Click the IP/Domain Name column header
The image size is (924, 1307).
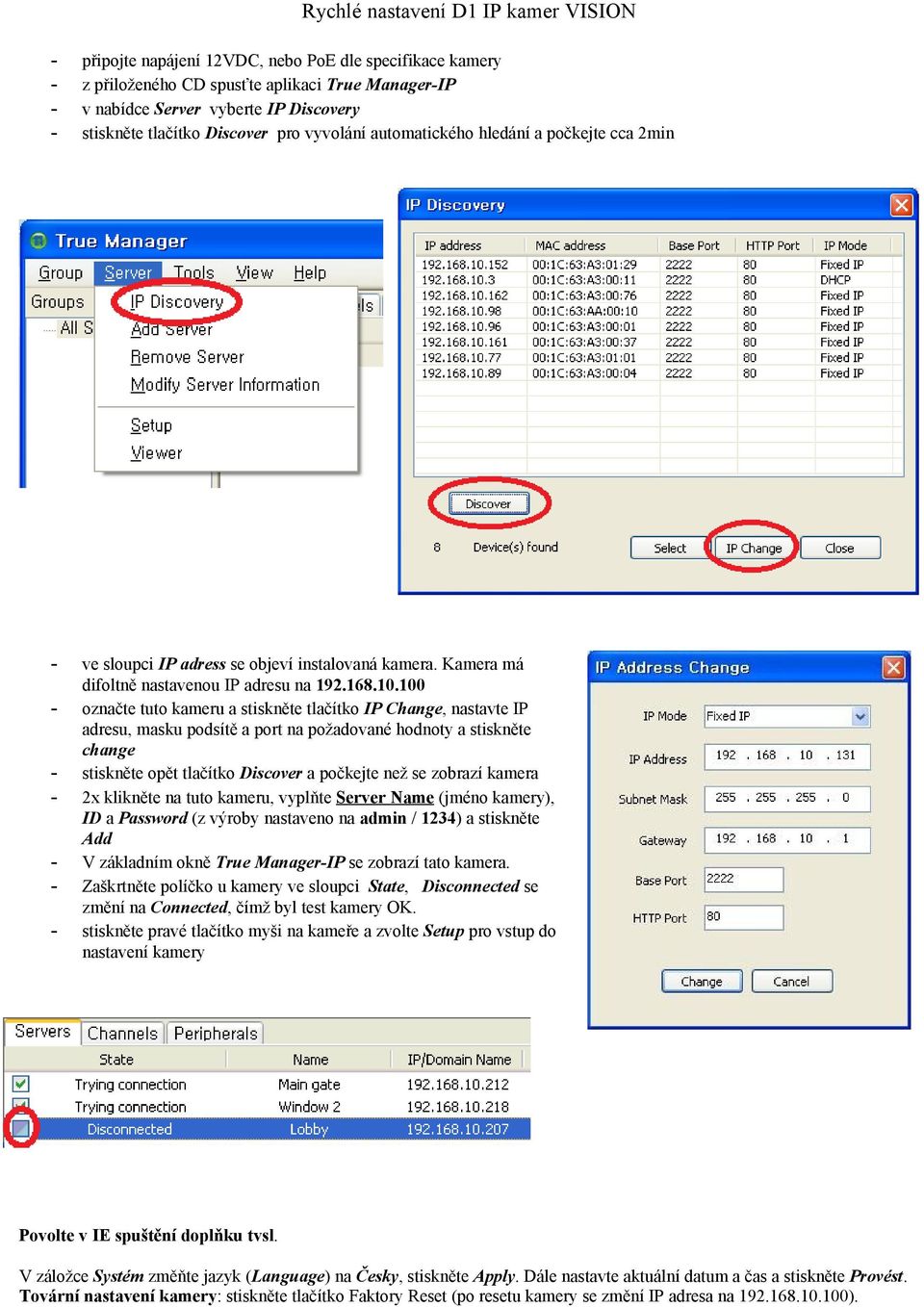pos(459,1060)
